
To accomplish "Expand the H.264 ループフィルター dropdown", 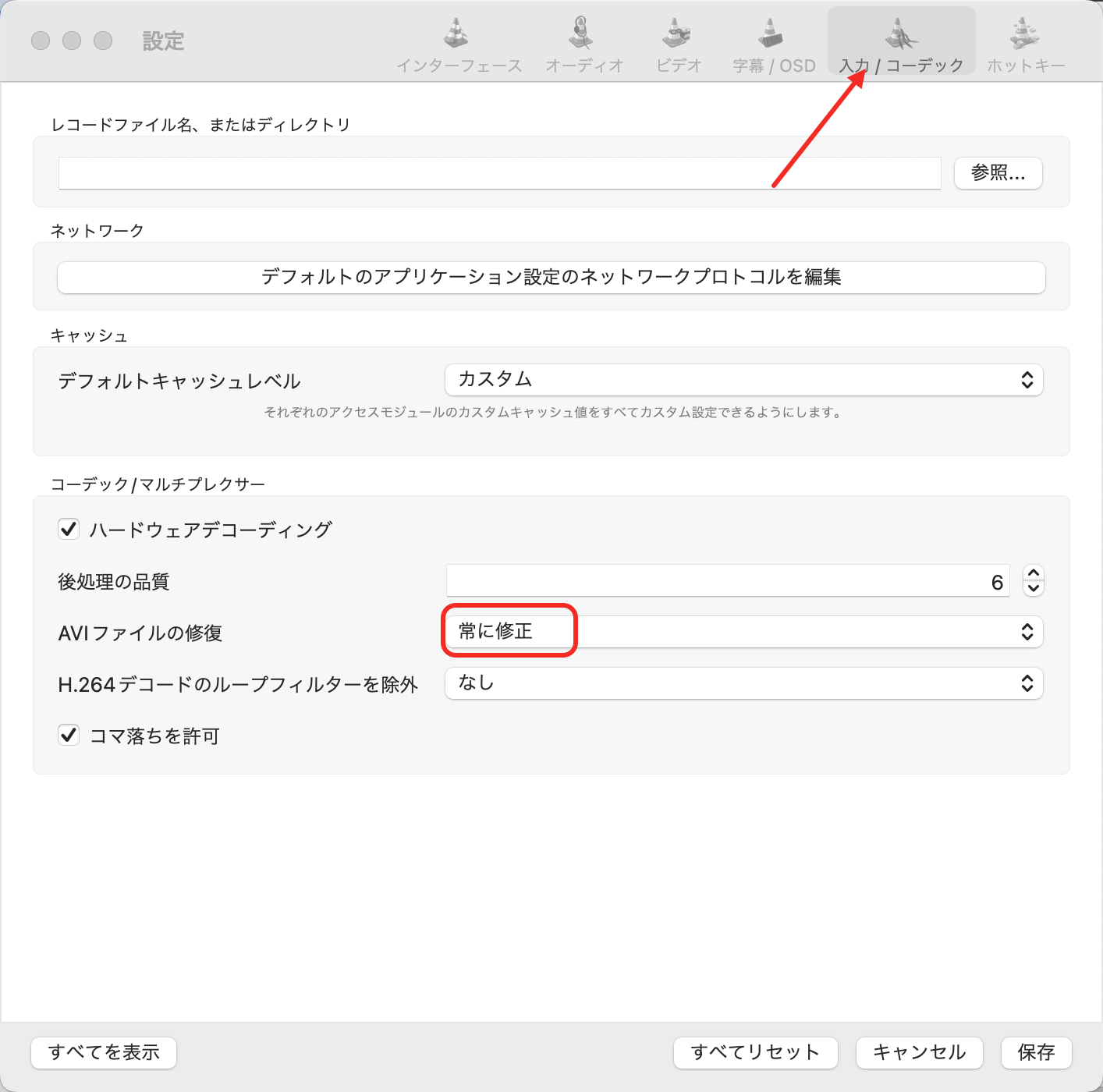I will point(743,683).
